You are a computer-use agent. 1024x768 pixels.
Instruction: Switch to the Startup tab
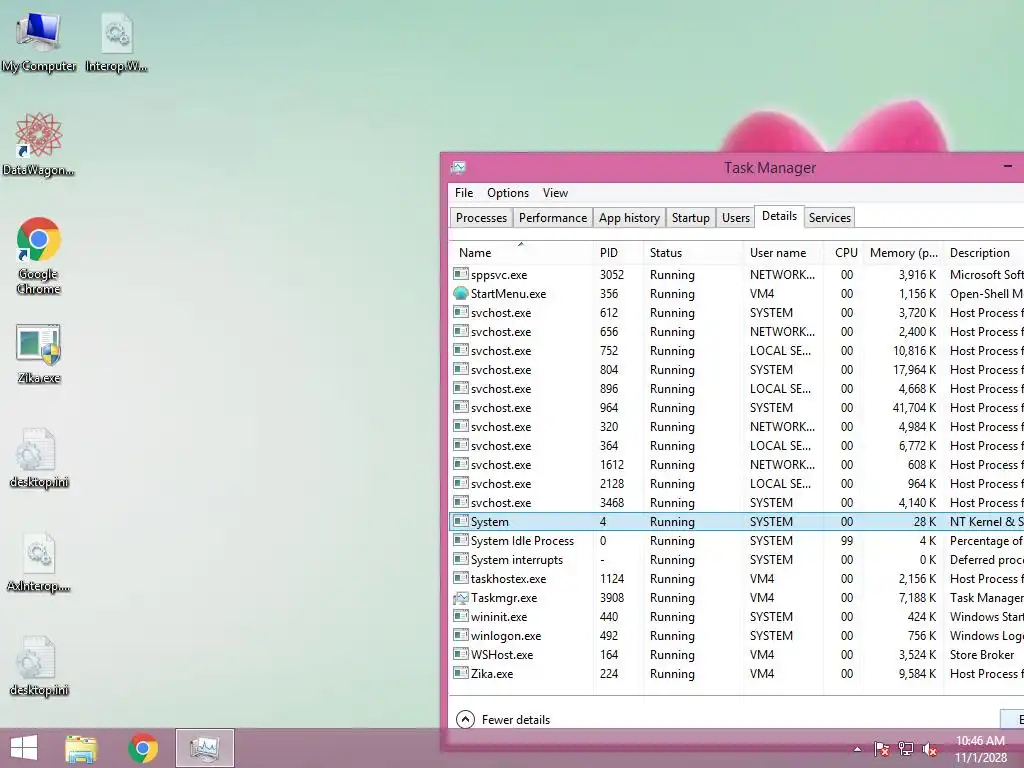pyautogui.click(x=690, y=217)
